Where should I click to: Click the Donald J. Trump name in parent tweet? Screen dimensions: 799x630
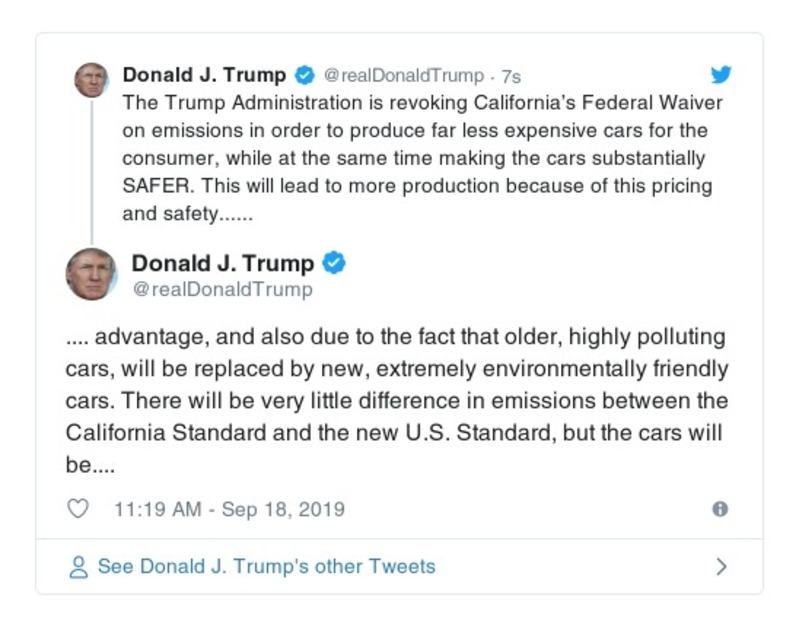204,75
